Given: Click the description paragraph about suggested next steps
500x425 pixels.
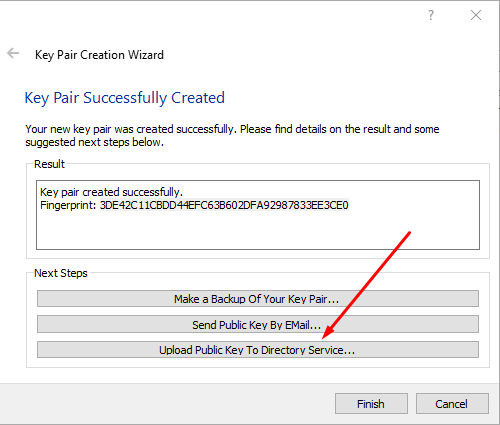Looking at the screenshot, I should pyautogui.click(x=232, y=136).
